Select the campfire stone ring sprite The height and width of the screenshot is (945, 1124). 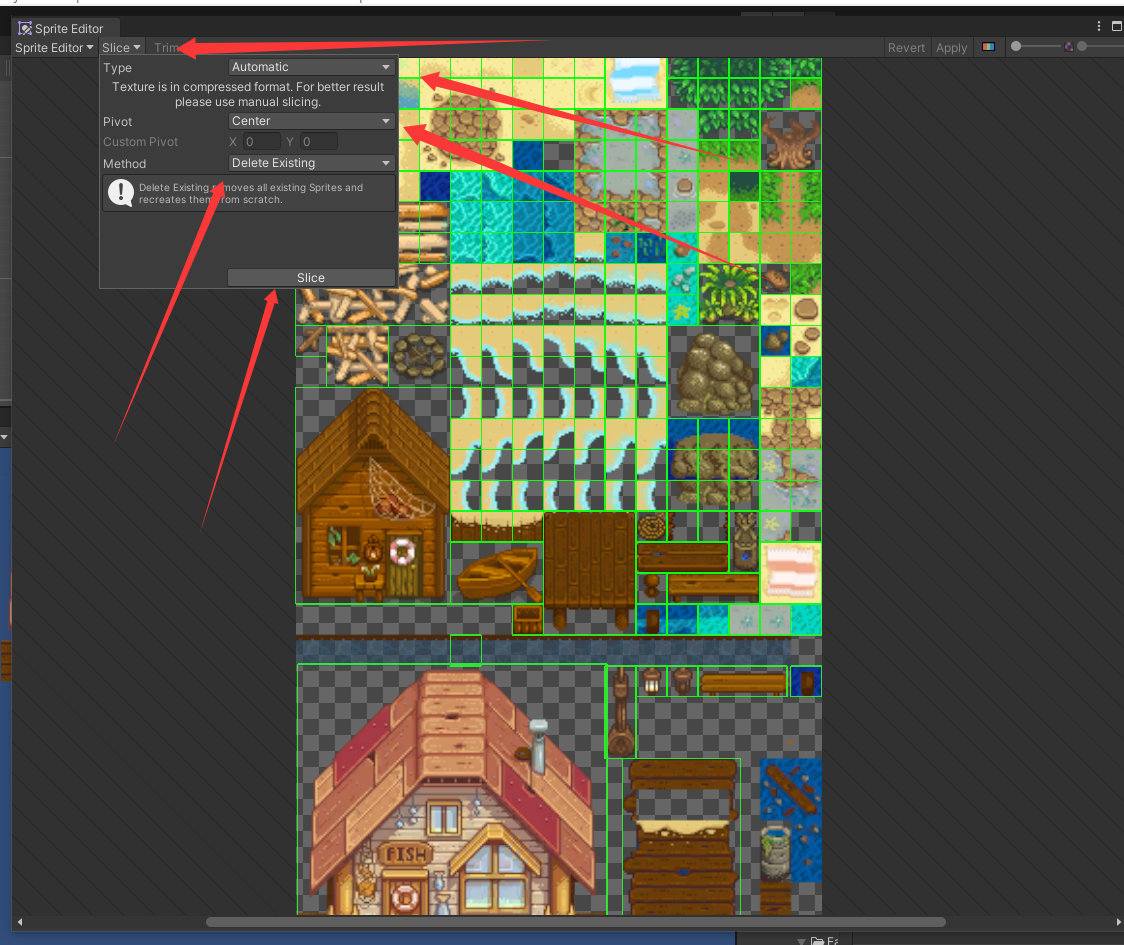pyautogui.click(x=419, y=356)
